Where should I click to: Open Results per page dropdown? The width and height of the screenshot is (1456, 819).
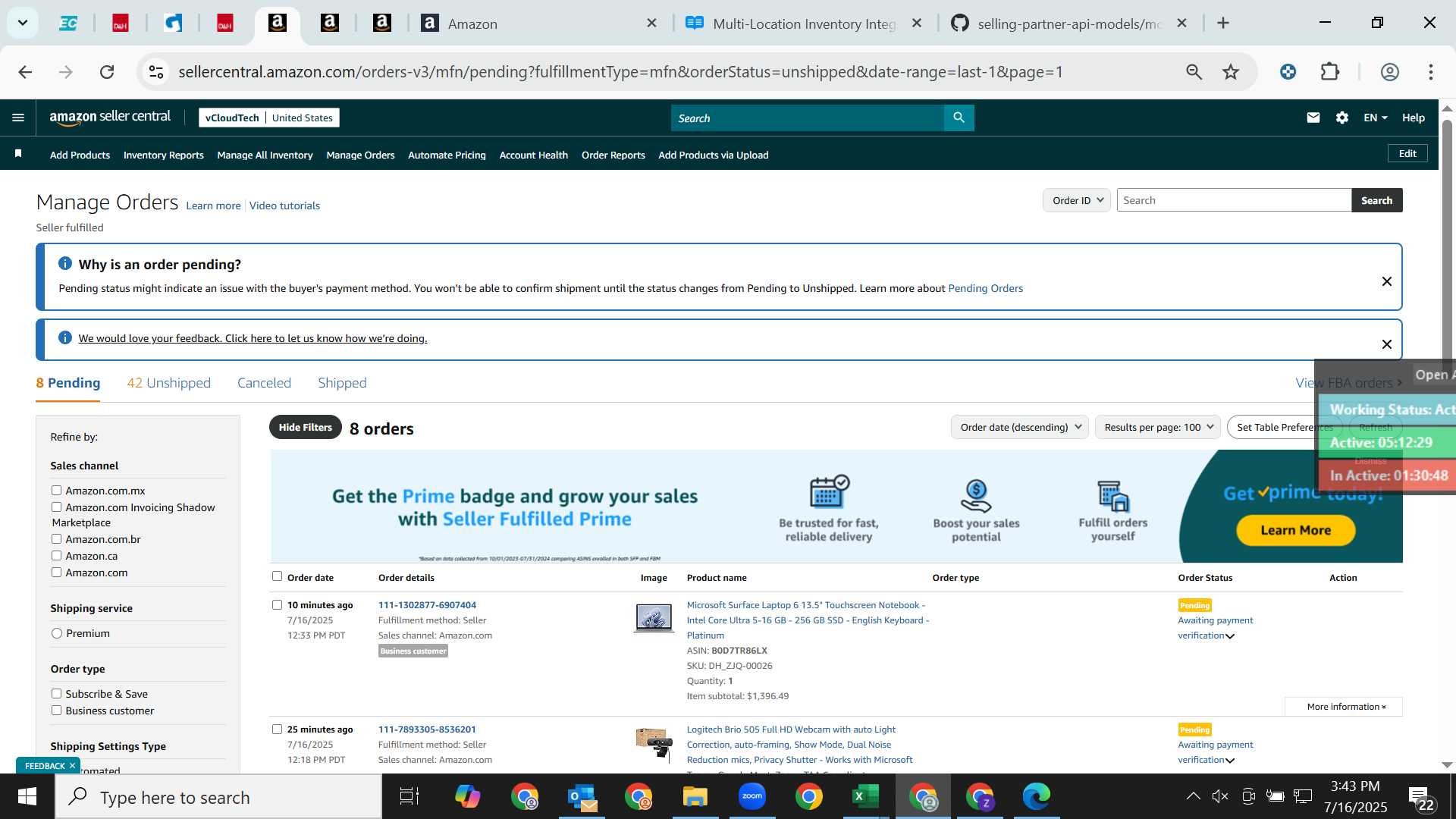(x=1157, y=427)
